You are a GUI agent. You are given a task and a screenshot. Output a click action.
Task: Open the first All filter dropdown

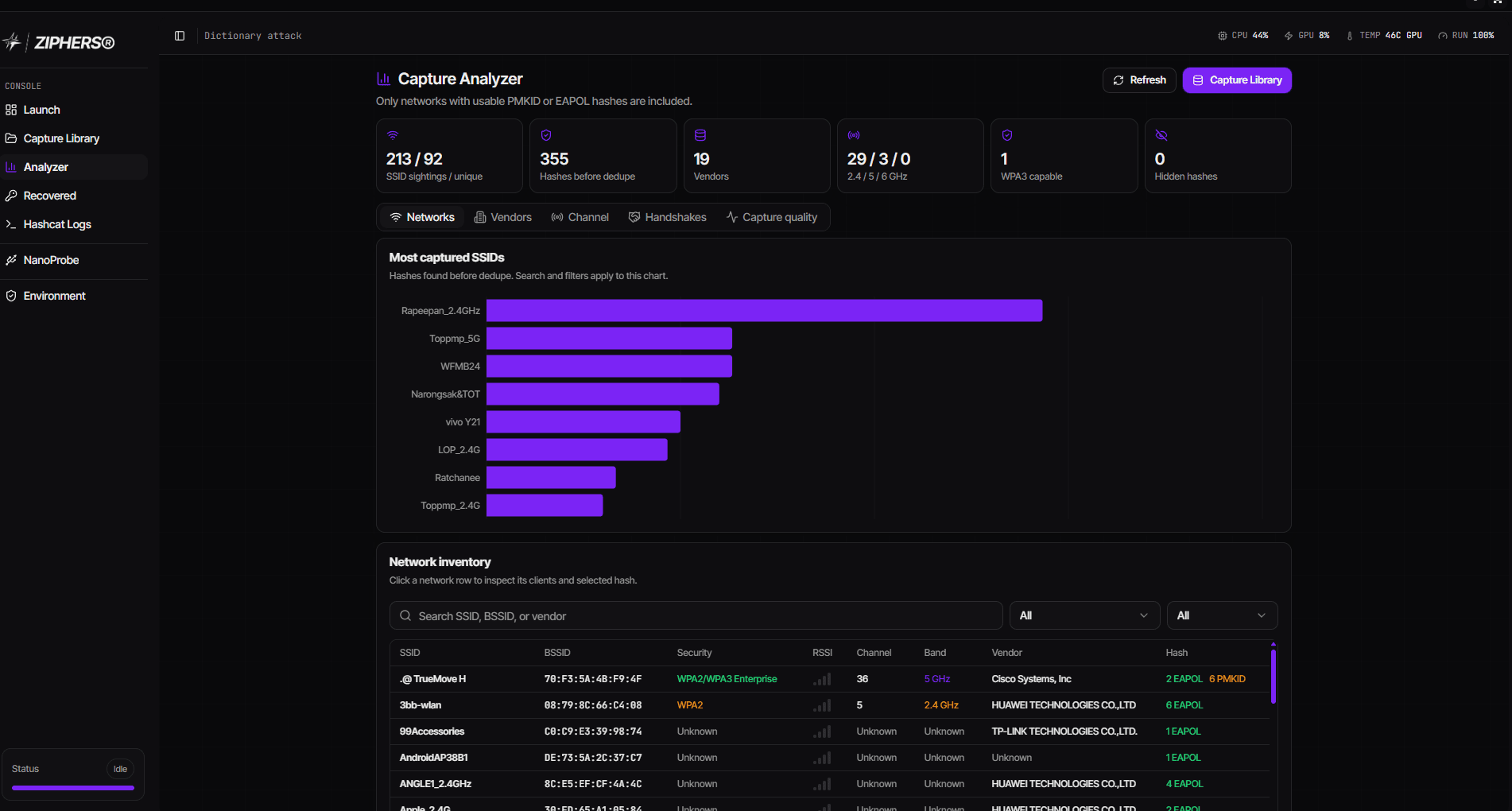[x=1084, y=615]
